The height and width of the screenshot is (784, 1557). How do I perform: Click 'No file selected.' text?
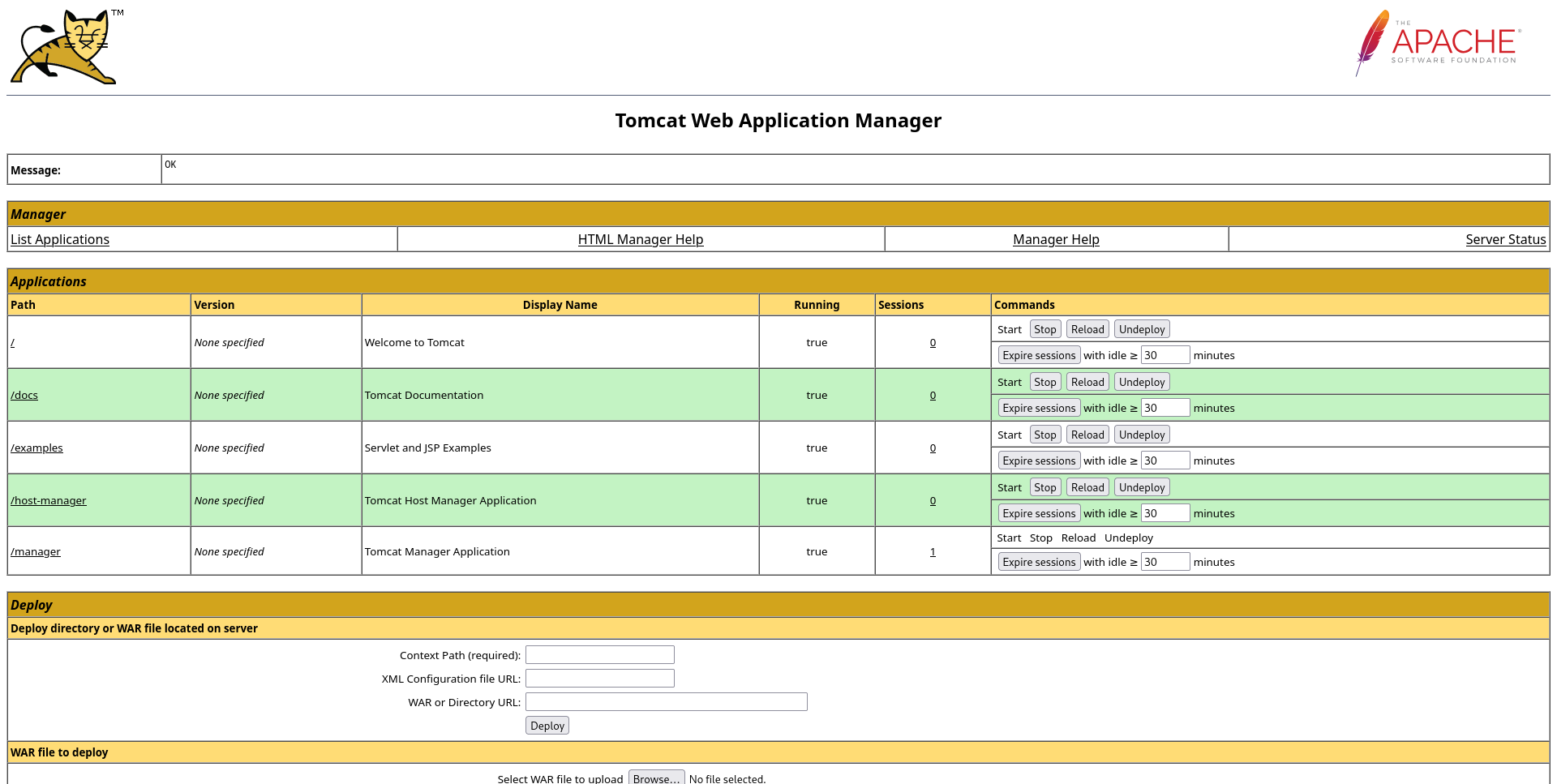pos(727,778)
